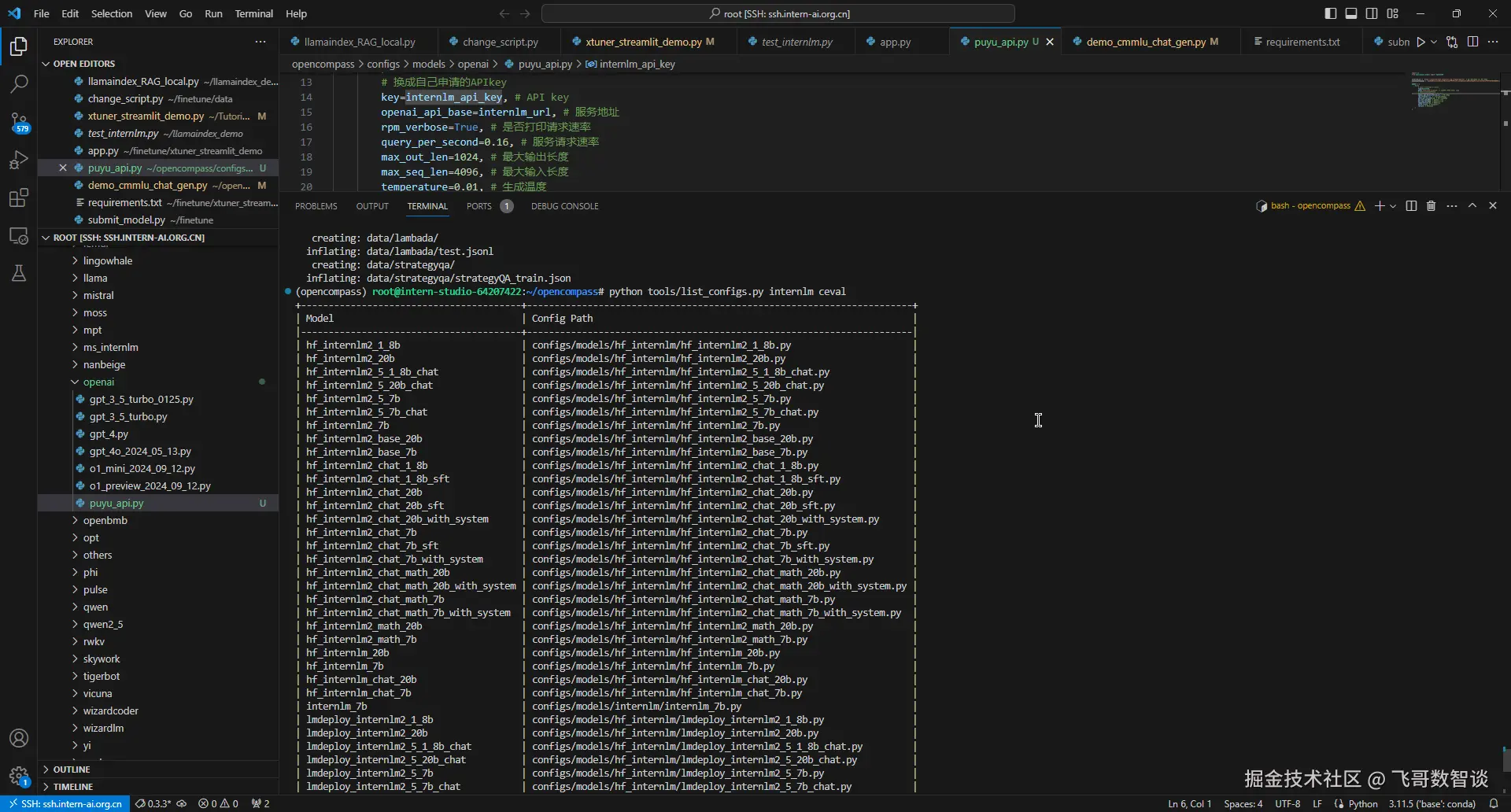Maximize the terminal panel with chevron up
Image resolution: width=1511 pixels, height=812 pixels.
[x=1472, y=206]
